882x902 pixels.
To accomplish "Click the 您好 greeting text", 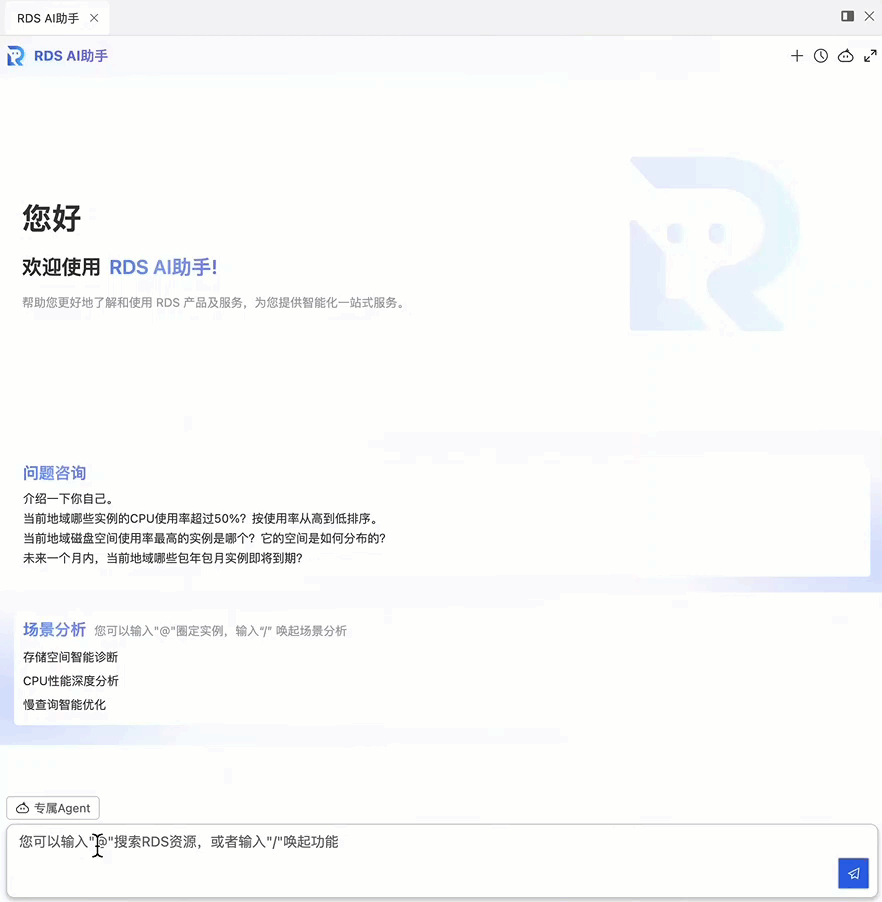I will [x=52, y=219].
